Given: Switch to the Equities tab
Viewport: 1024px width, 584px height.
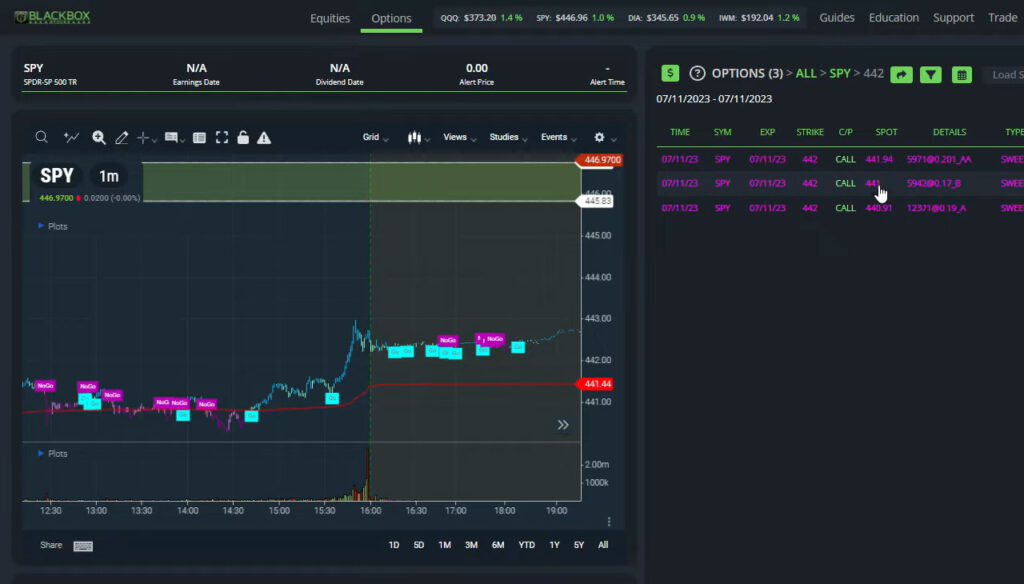Looking at the screenshot, I should point(330,18).
